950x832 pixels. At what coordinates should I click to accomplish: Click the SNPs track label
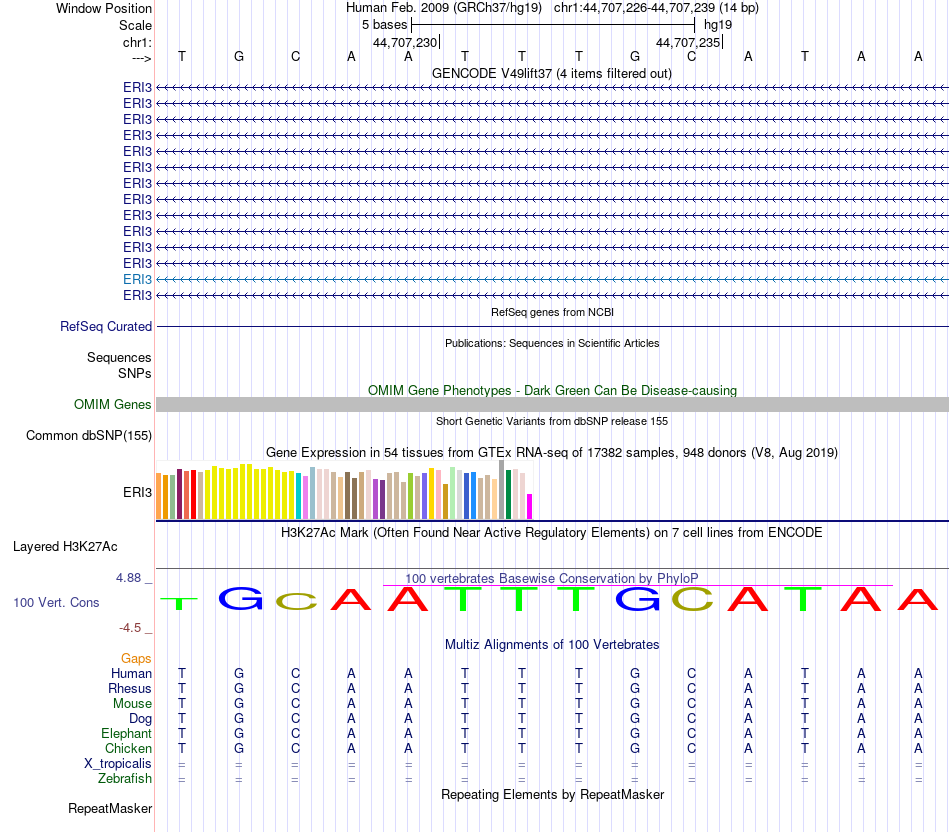tap(135, 373)
